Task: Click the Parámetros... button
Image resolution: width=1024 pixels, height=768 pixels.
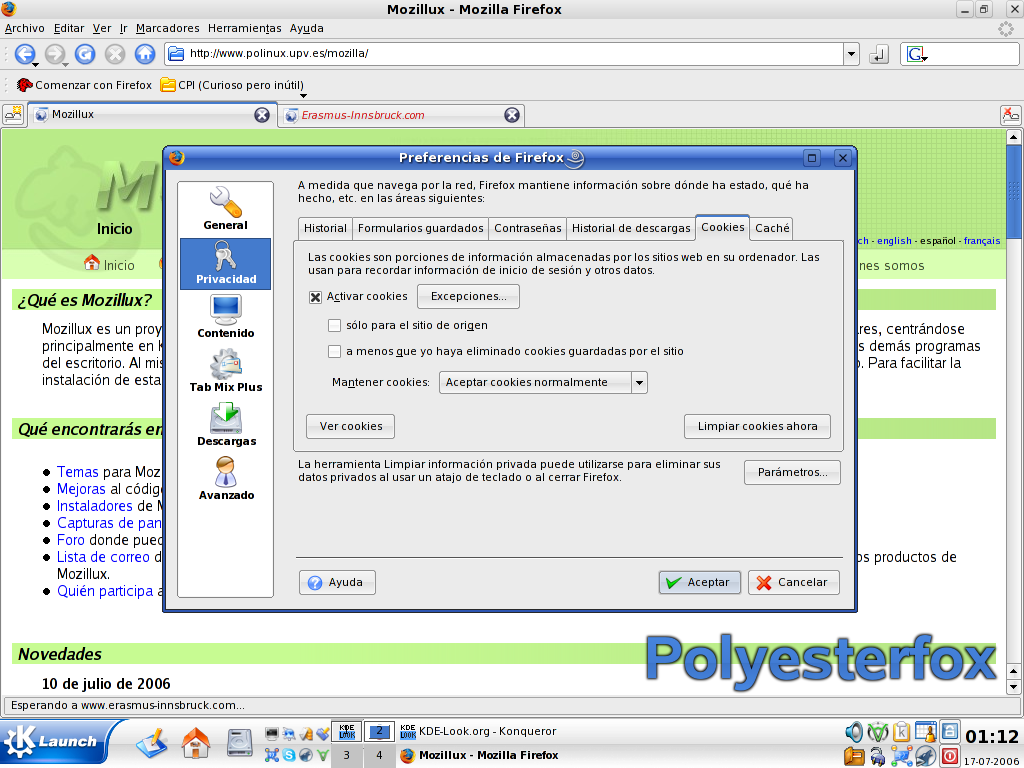Action: 792,472
